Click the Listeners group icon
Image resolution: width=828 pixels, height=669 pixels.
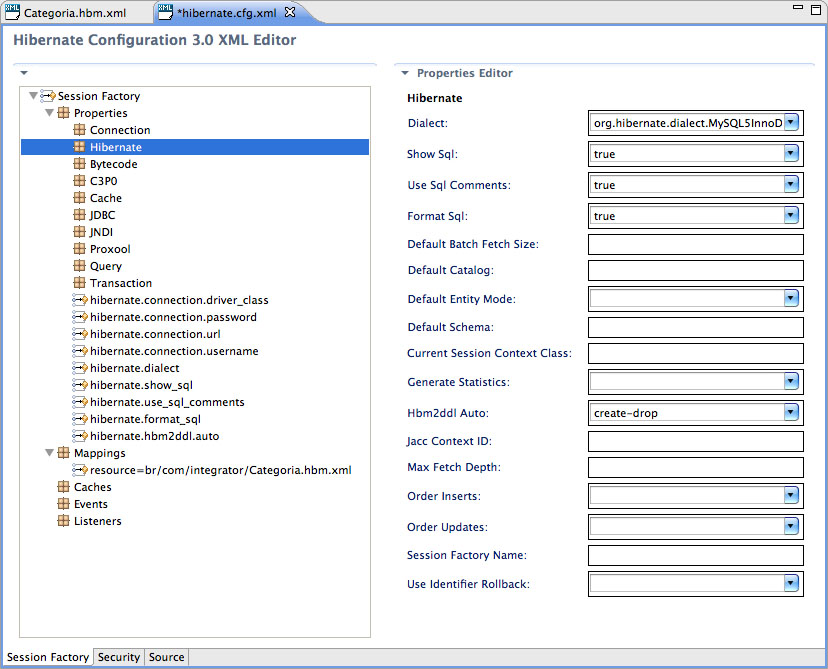point(63,521)
